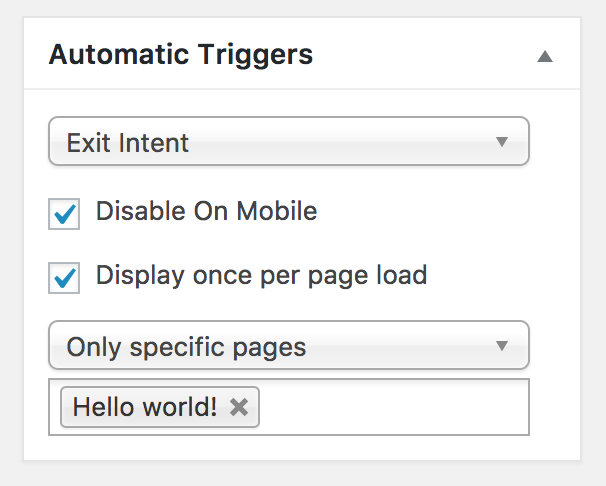Toggle the panel using the header triangle icon
Screen dimensions: 606x486
pyautogui.click(x=544, y=56)
